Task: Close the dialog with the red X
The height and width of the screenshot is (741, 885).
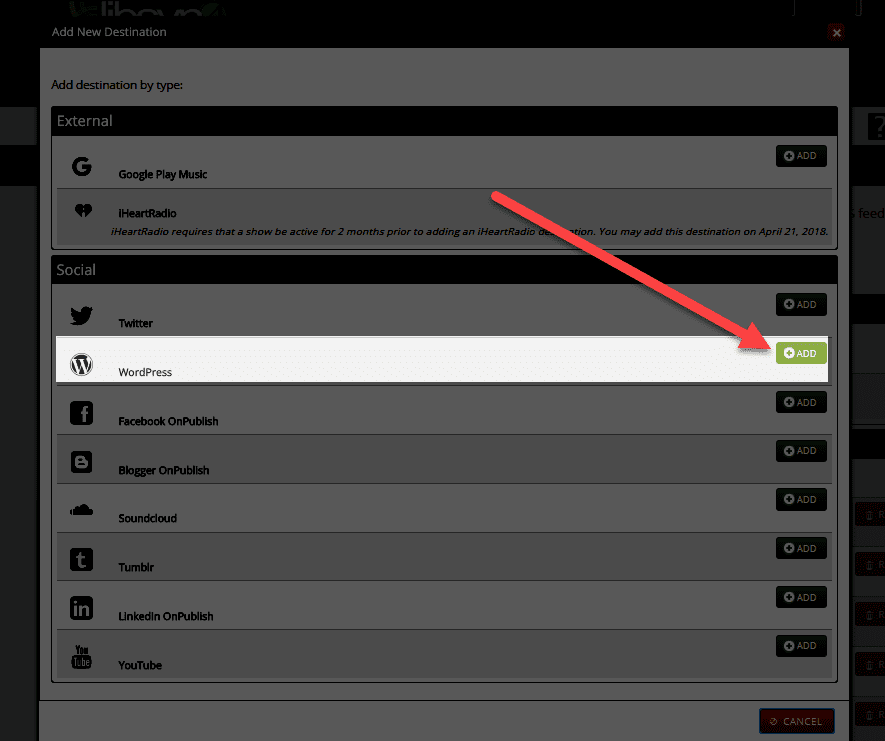Action: click(836, 32)
